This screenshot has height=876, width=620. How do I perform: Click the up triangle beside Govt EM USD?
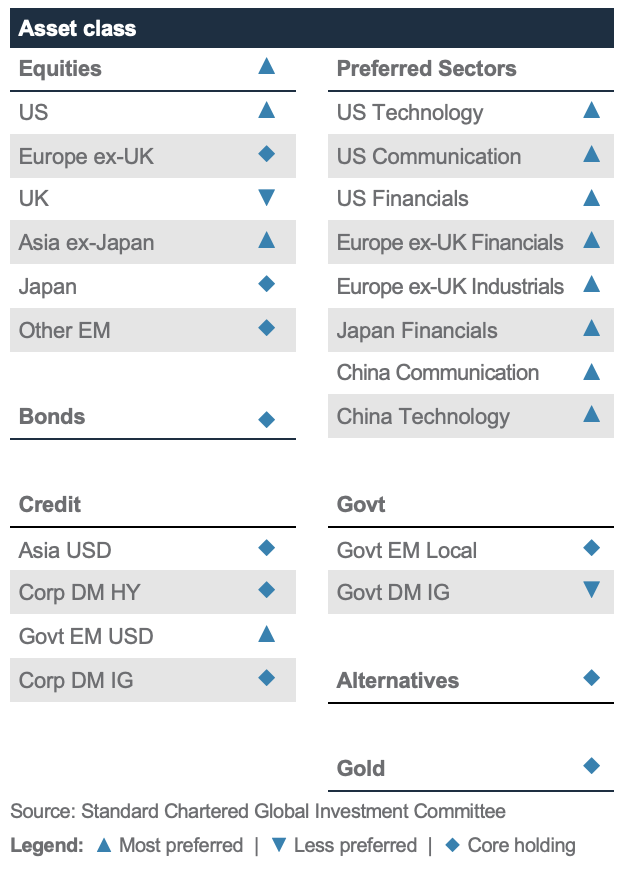(x=266, y=634)
